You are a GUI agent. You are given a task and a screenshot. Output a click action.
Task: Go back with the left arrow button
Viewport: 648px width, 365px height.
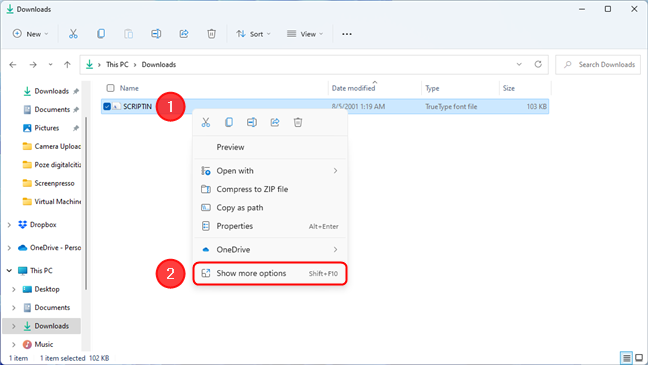[13, 64]
